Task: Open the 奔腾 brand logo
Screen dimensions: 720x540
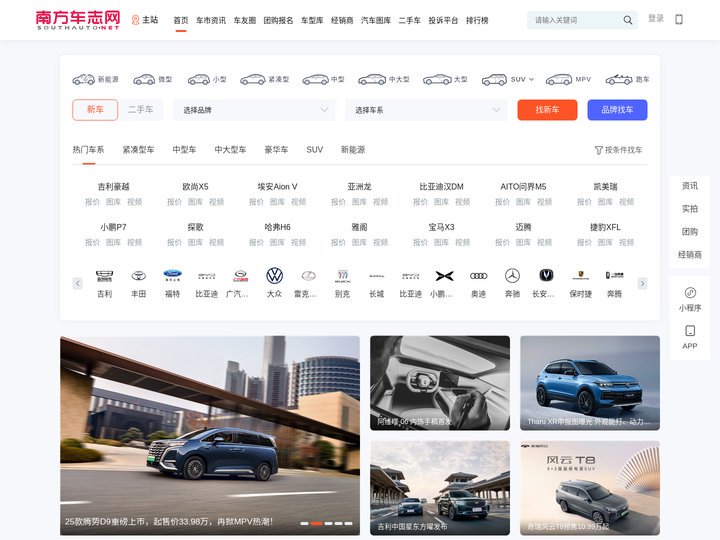Action: pos(614,276)
